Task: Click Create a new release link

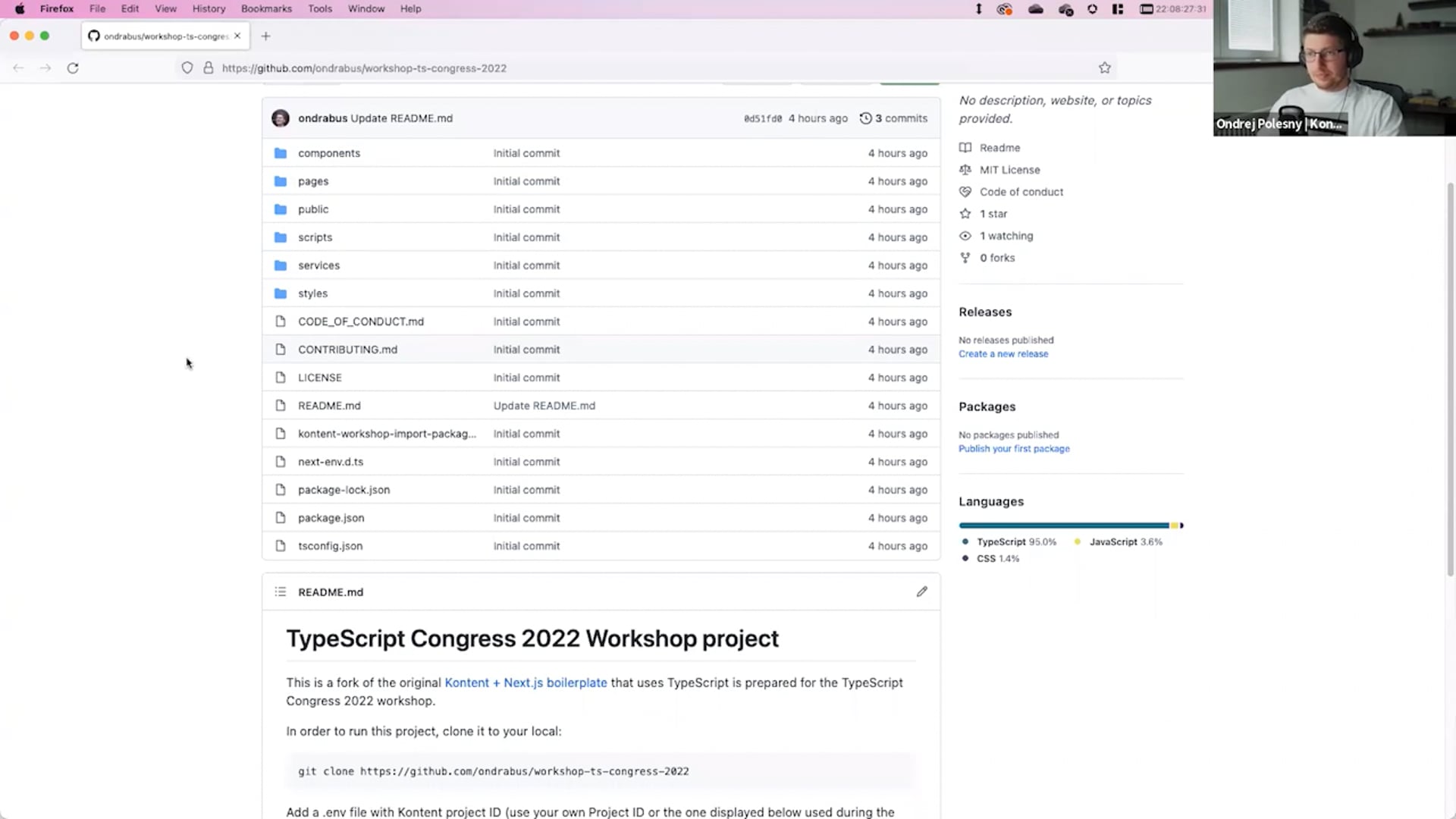Action: 1003,354
